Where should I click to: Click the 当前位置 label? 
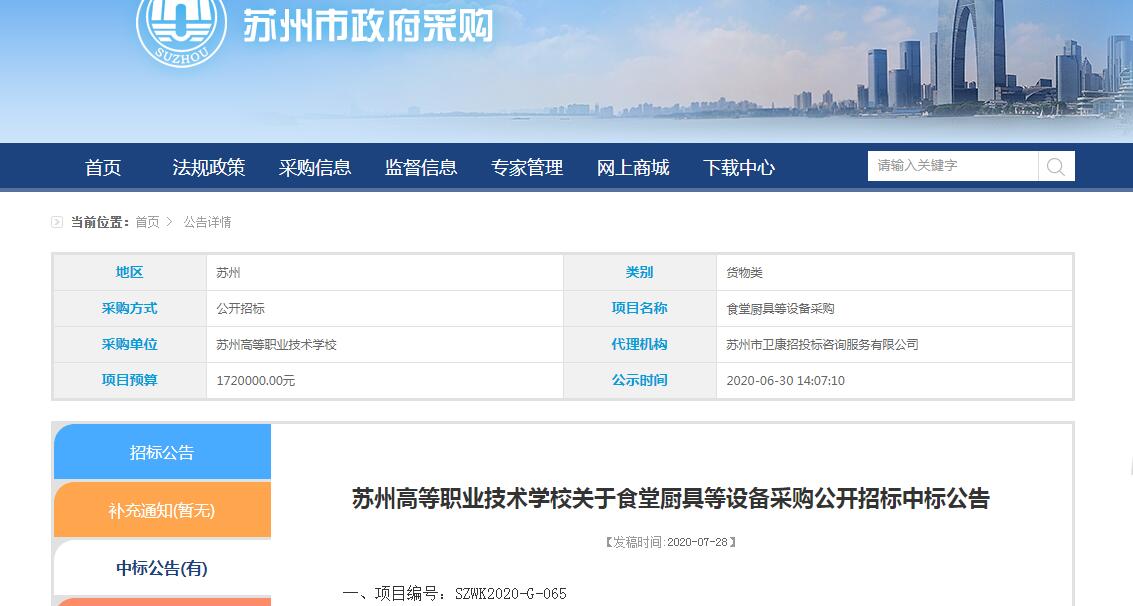pos(100,222)
